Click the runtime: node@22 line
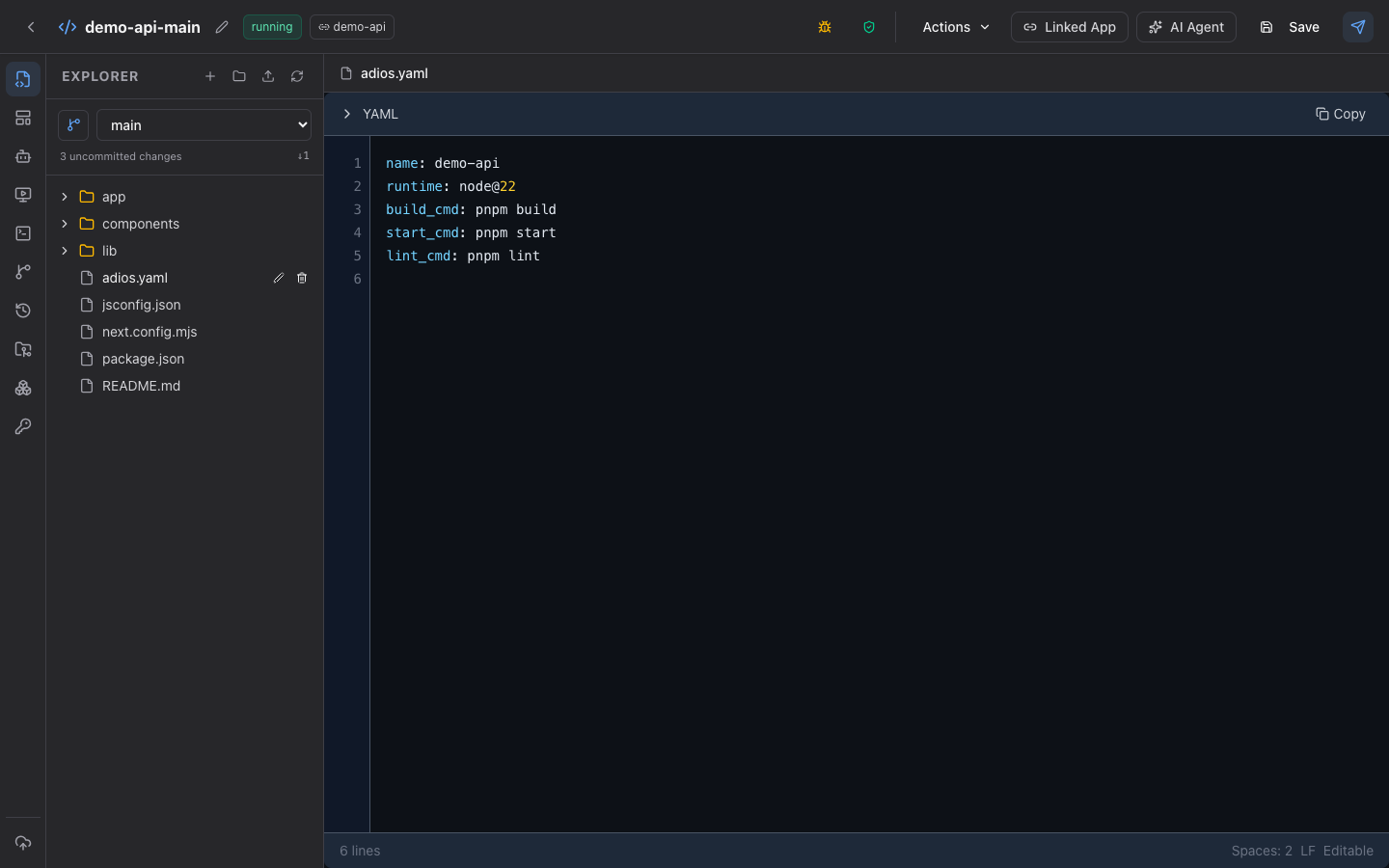This screenshot has height=868, width=1389. pos(450,186)
